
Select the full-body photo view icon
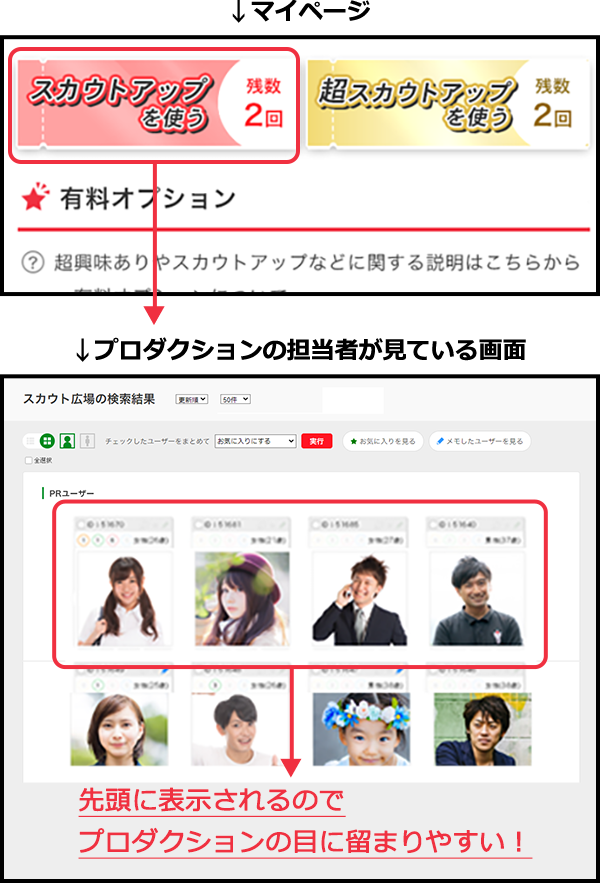pyautogui.click(x=87, y=441)
